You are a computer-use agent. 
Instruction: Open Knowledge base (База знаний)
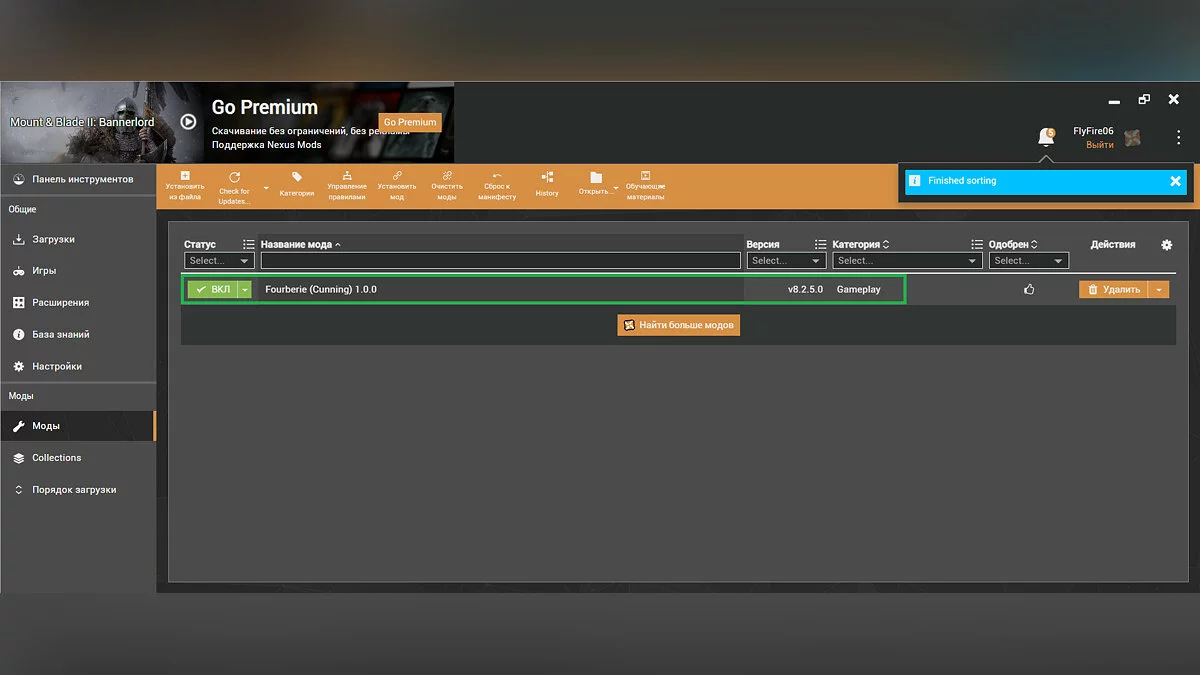[78, 334]
